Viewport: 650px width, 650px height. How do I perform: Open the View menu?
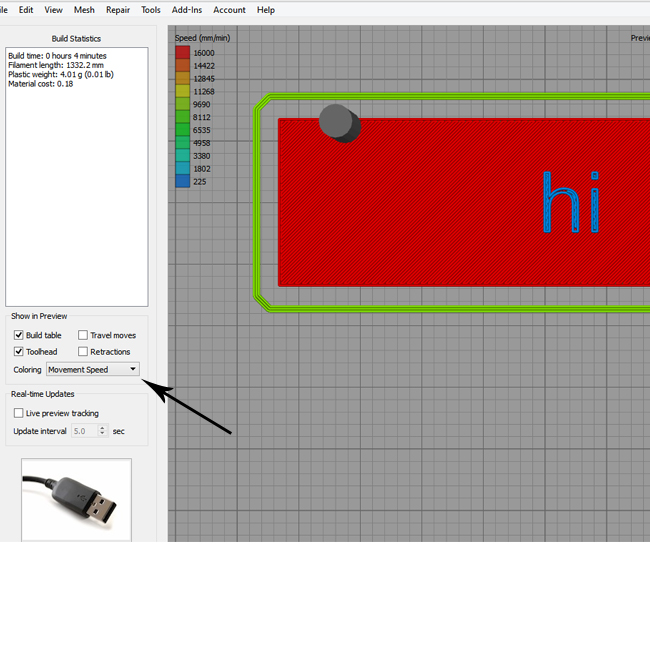click(x=53, y=10)
